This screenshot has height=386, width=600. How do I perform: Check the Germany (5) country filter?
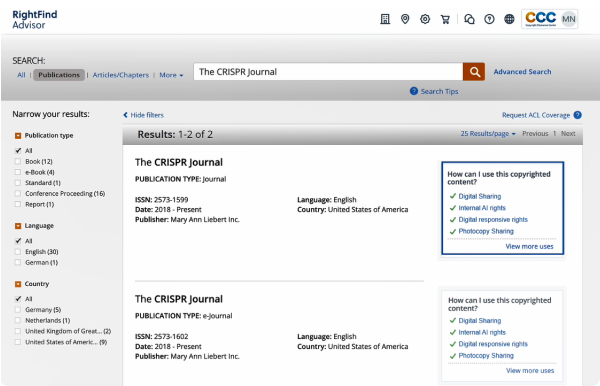tap(18, 309)
